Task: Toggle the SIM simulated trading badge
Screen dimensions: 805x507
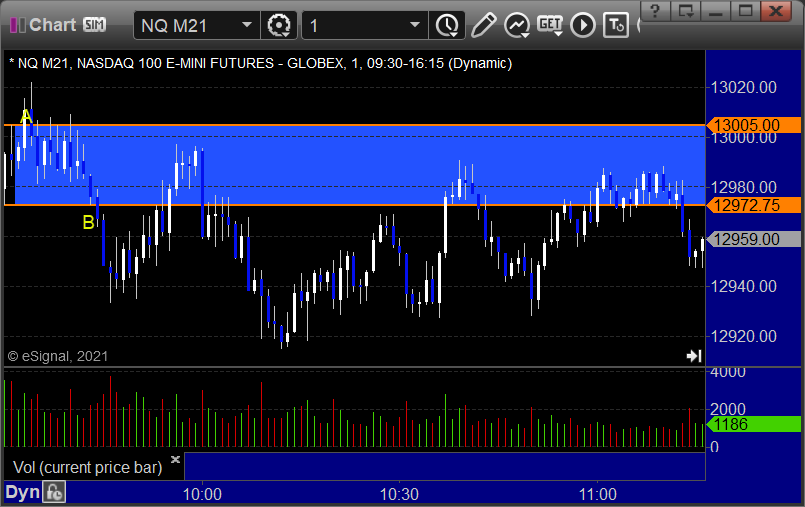Action: pyautogui.click(x=94, y=25)
